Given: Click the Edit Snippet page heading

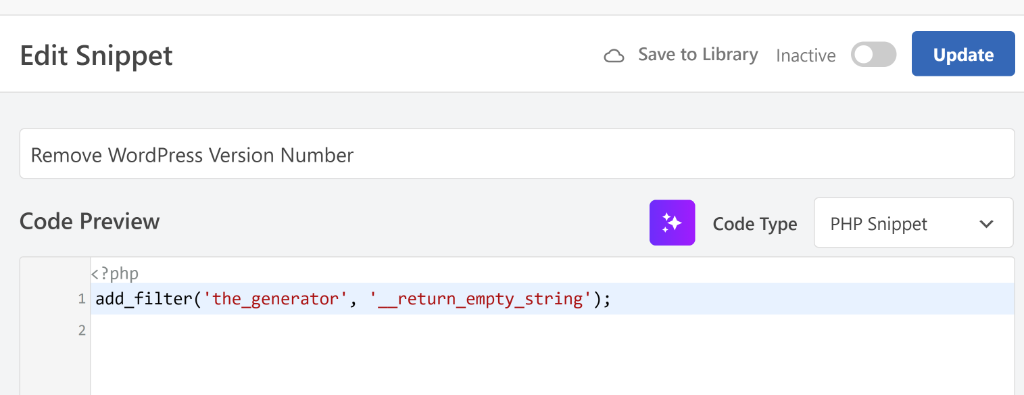Looking at the screenshot, I should pos(96,55).
